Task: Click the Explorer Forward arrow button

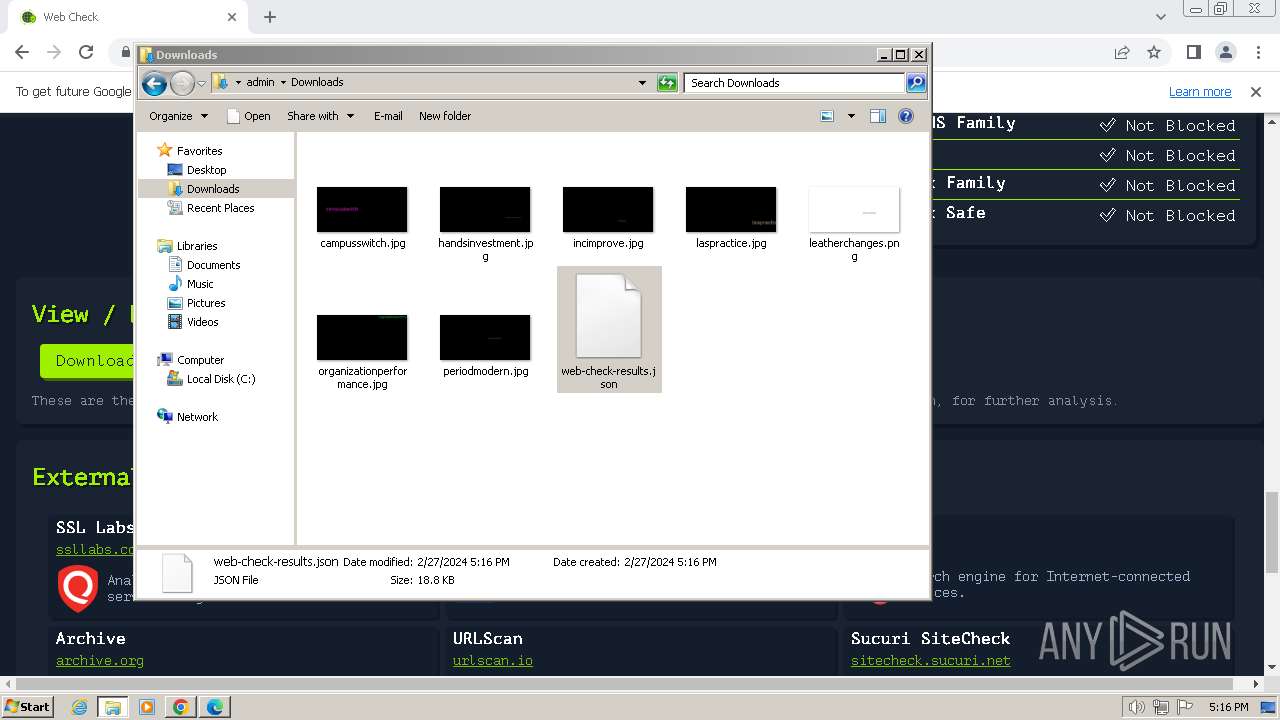Action: [x=182, y=83]
